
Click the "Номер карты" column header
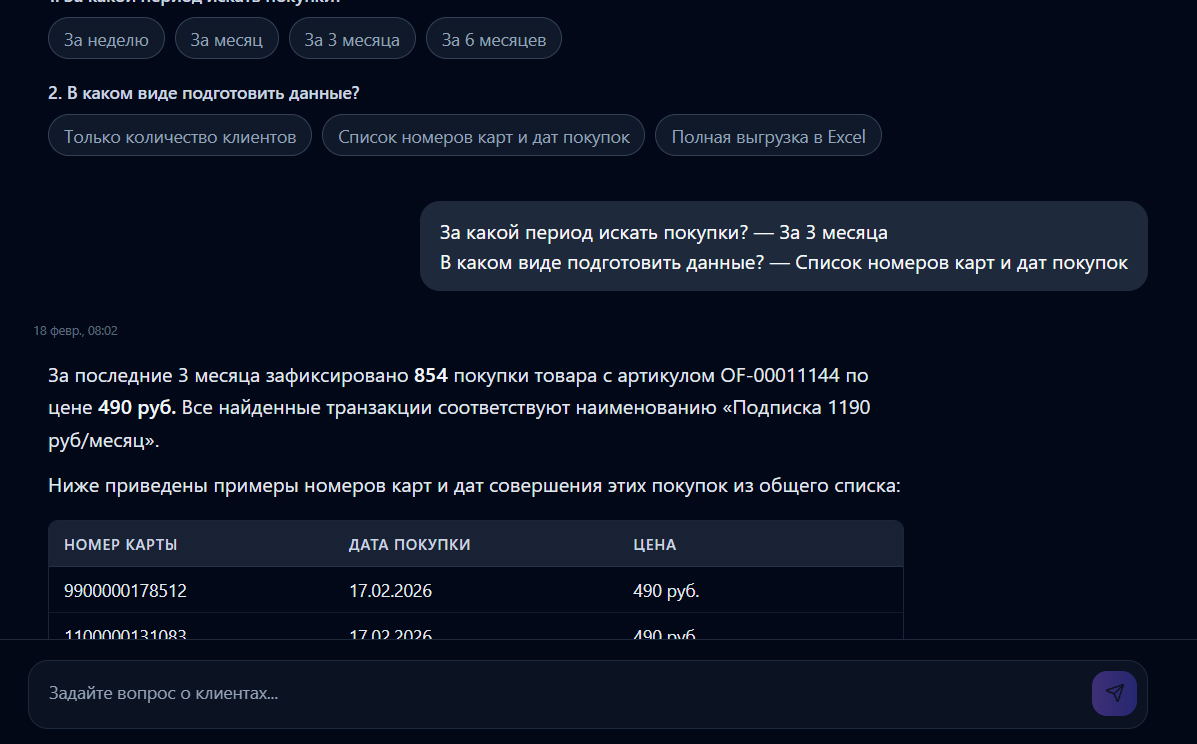[x=121, y=545]
